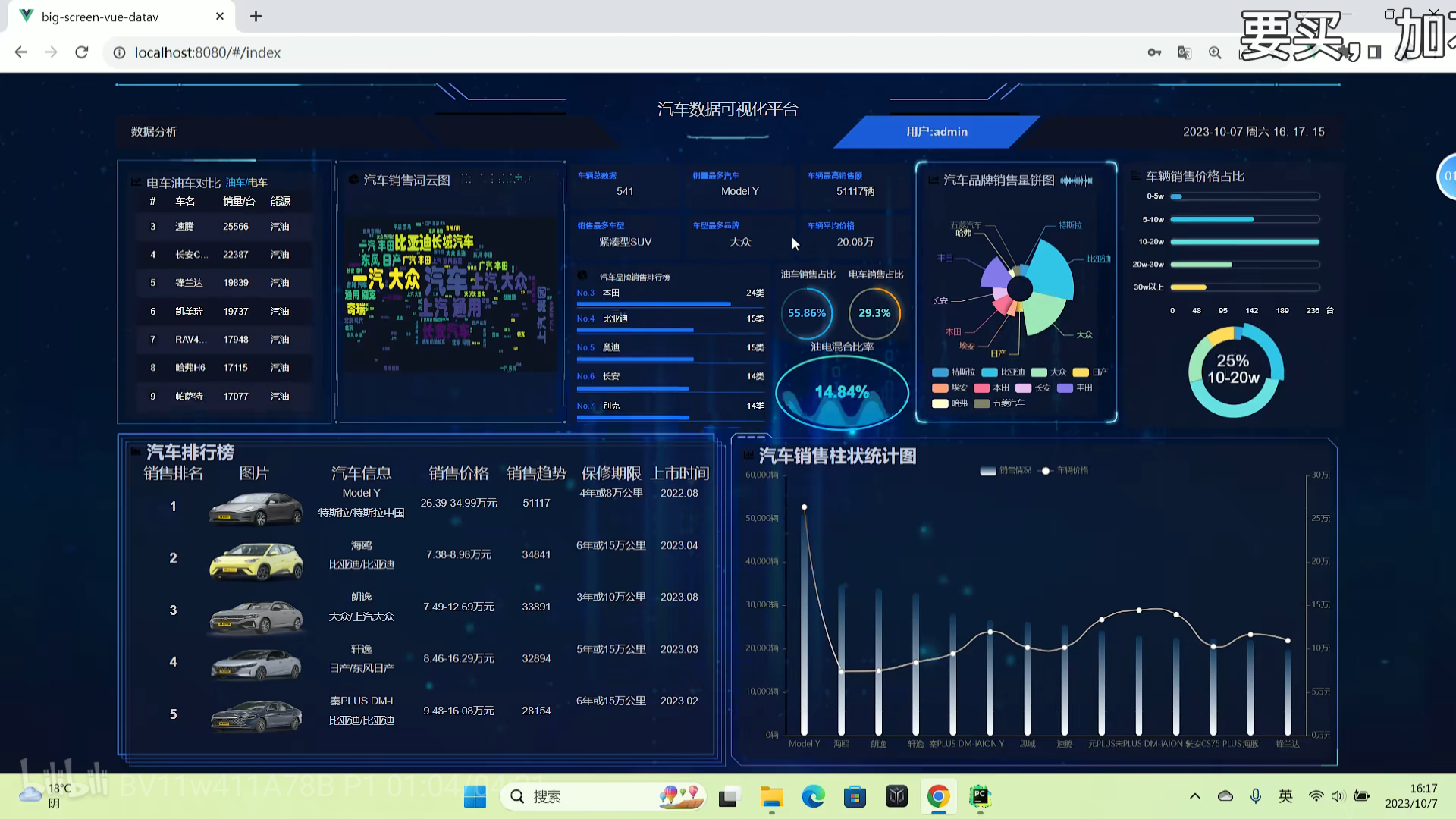
Task: Click the Windows Start button
Action: (475, 796)
